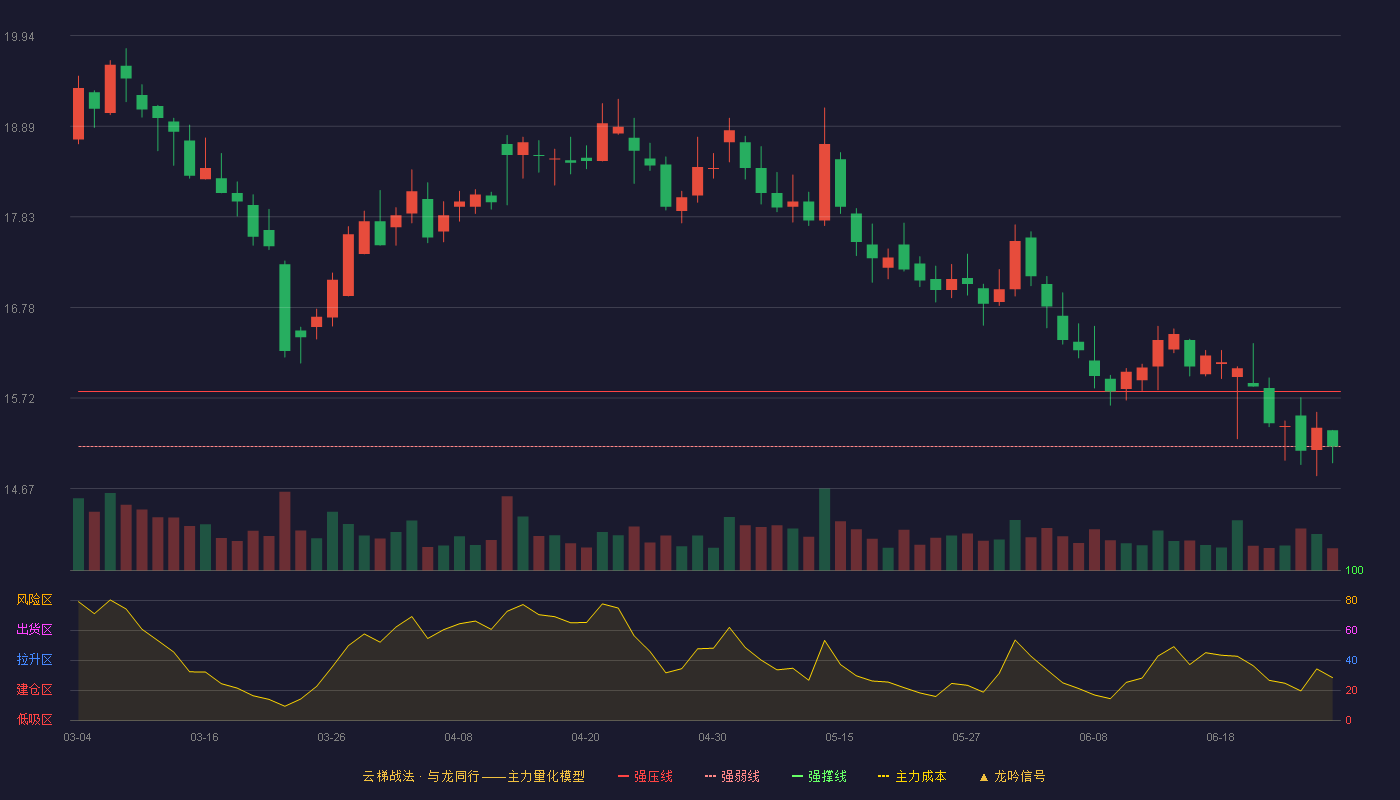Screen dimensions: 1400x800
Task: Click the red 20 indicator axis value
Action: click(1351, 690)
